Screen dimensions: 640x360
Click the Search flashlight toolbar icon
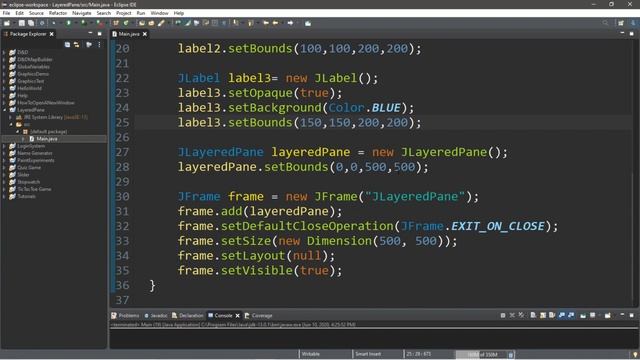pos(161,23)
